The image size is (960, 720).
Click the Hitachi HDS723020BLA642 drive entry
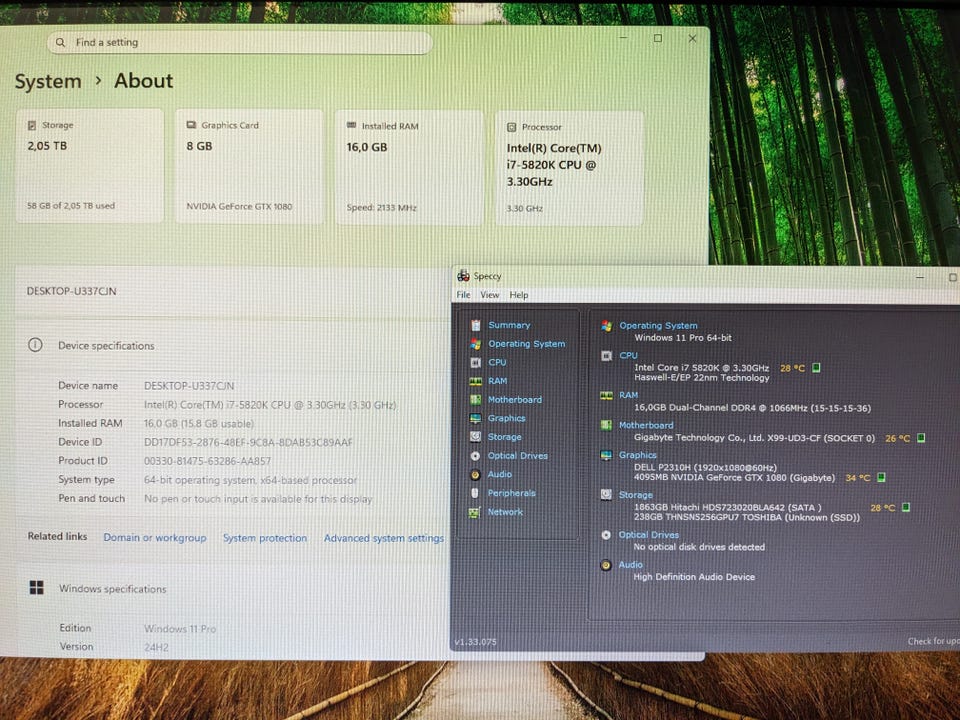(727, 508)
